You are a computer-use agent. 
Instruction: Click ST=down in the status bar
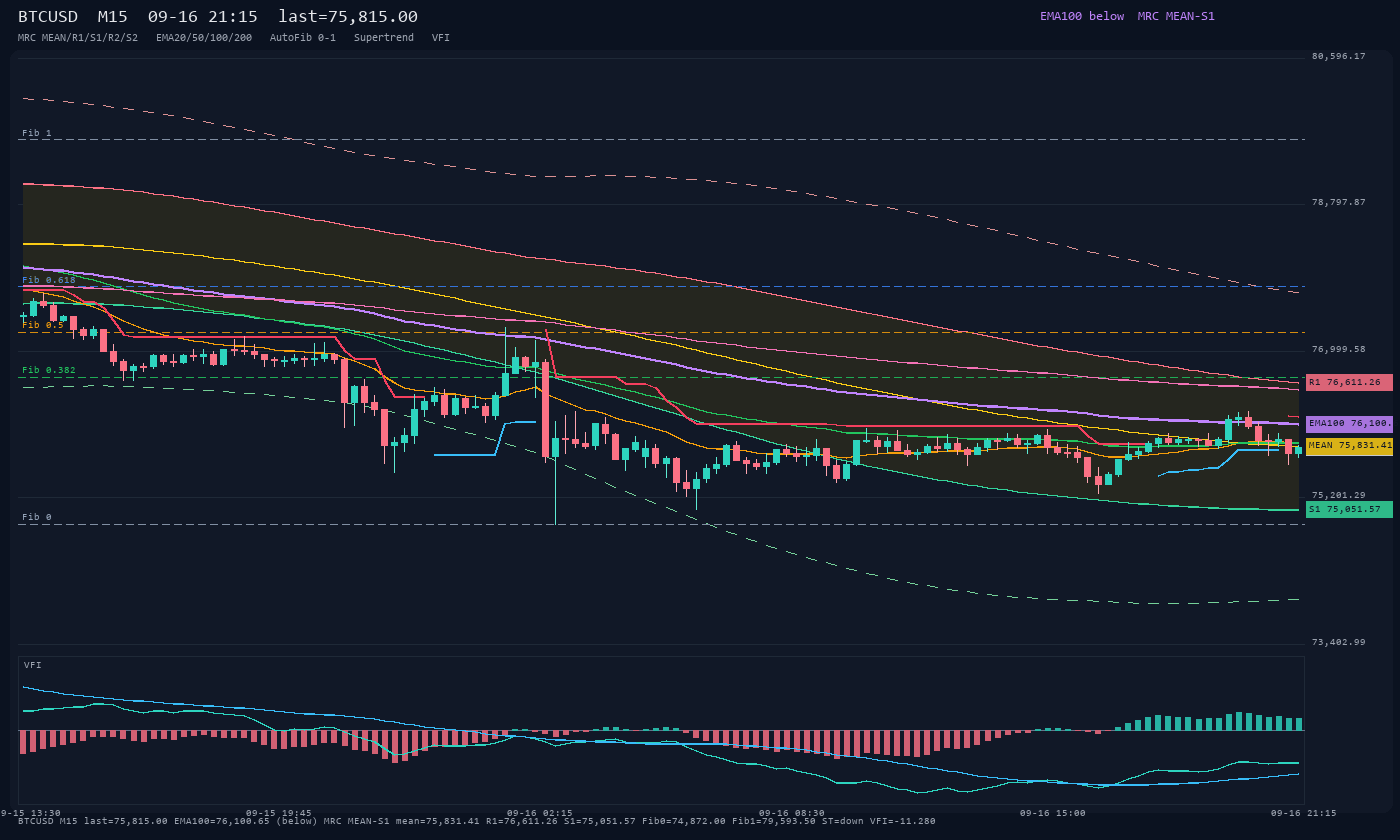click(844, 821)
